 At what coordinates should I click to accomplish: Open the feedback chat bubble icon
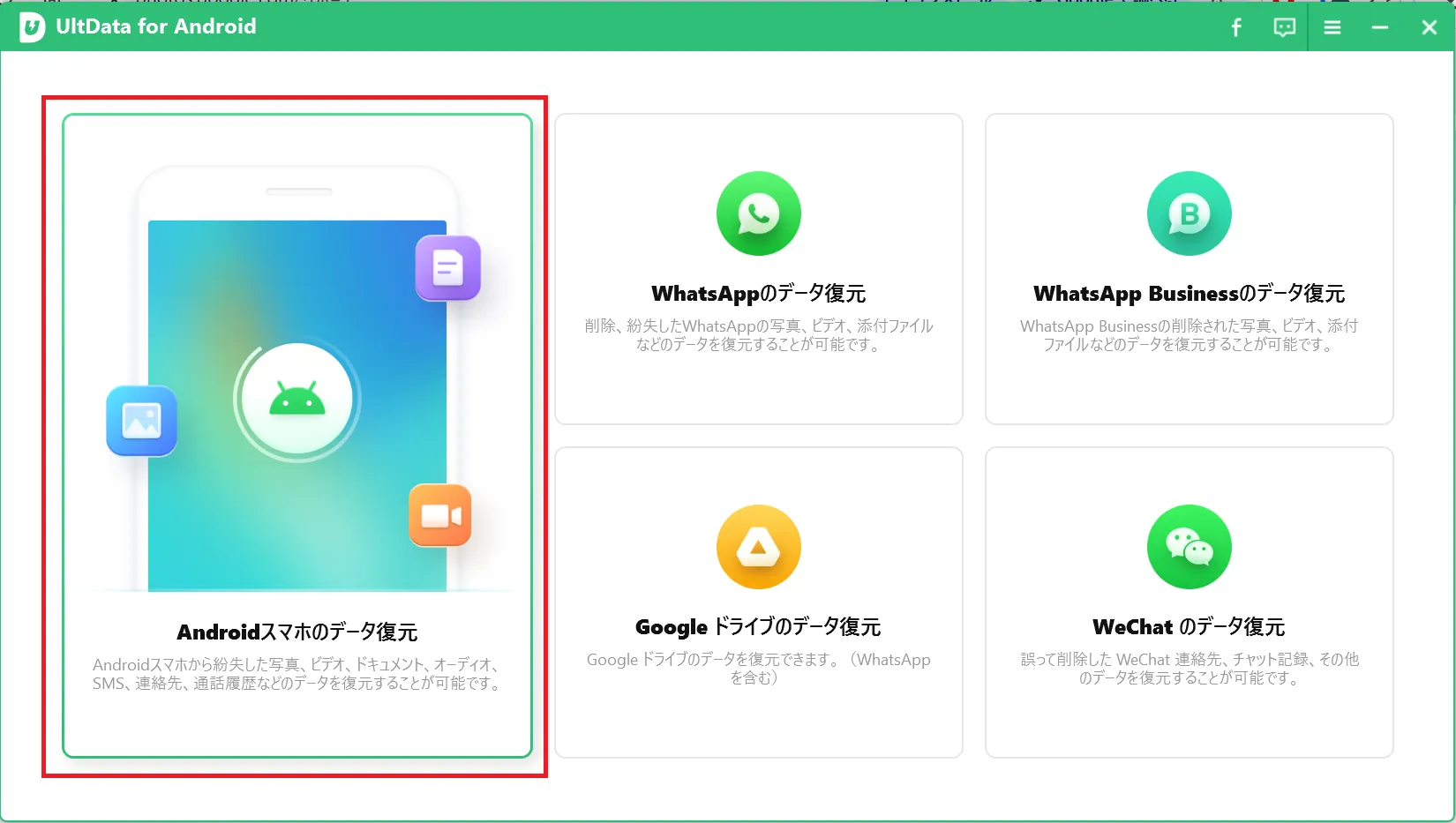[x=1283, y=27]
